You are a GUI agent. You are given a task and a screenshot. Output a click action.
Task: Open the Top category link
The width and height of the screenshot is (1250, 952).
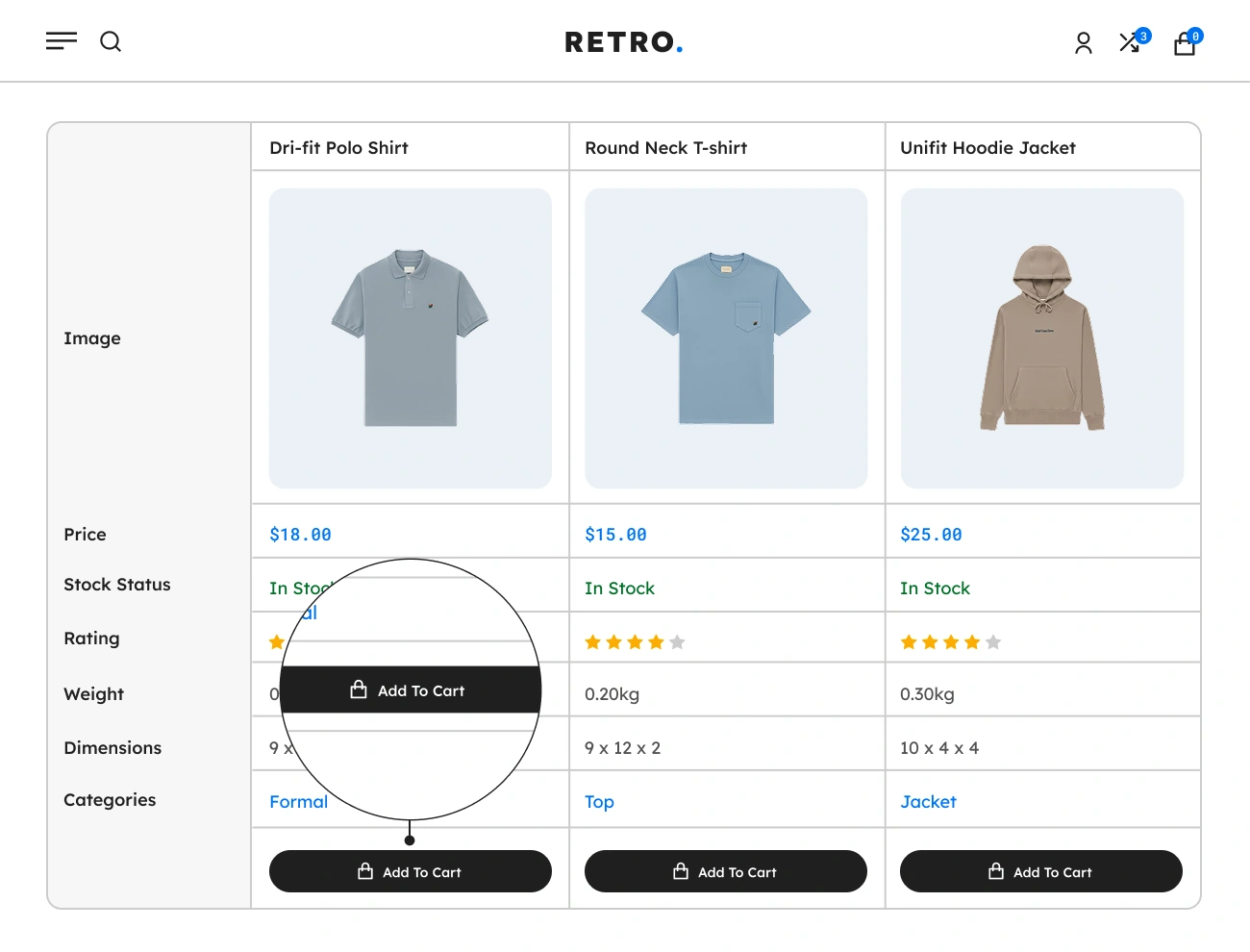pos(599,802)
